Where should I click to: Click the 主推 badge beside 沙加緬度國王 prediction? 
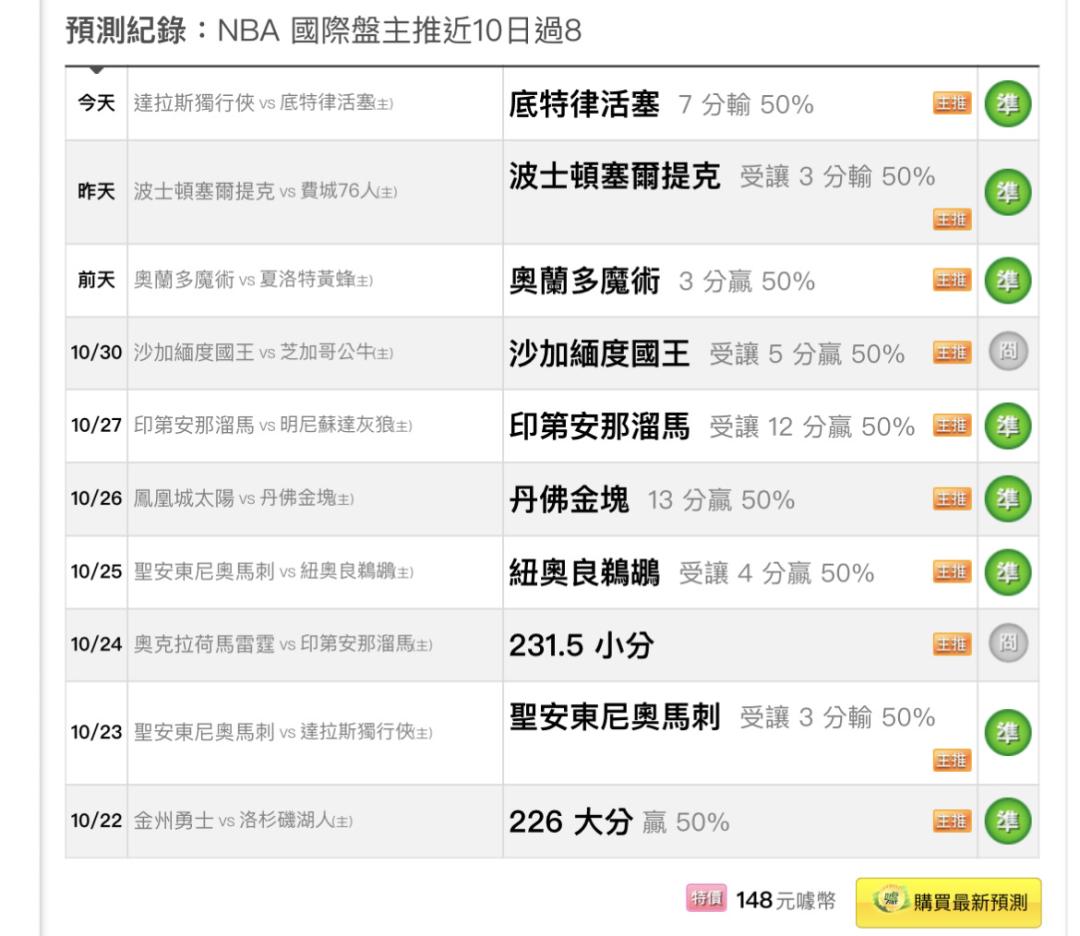tap(952, 352)
